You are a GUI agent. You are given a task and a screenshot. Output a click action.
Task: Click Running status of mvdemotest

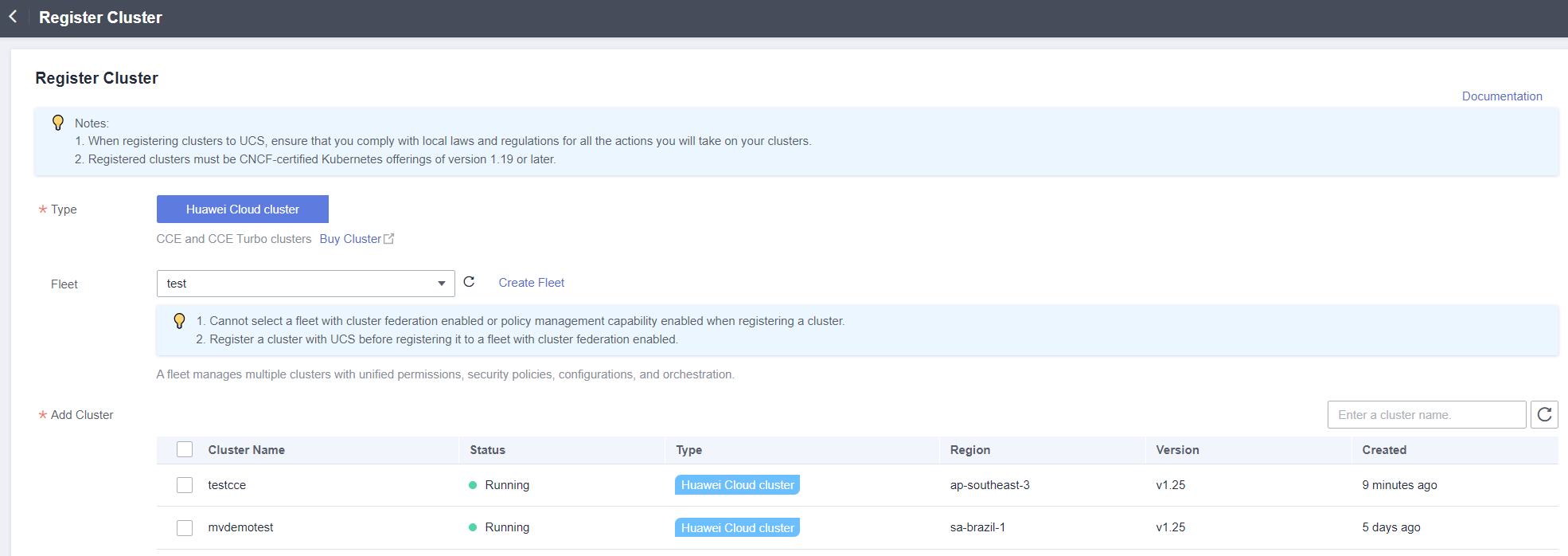[499, 527]
